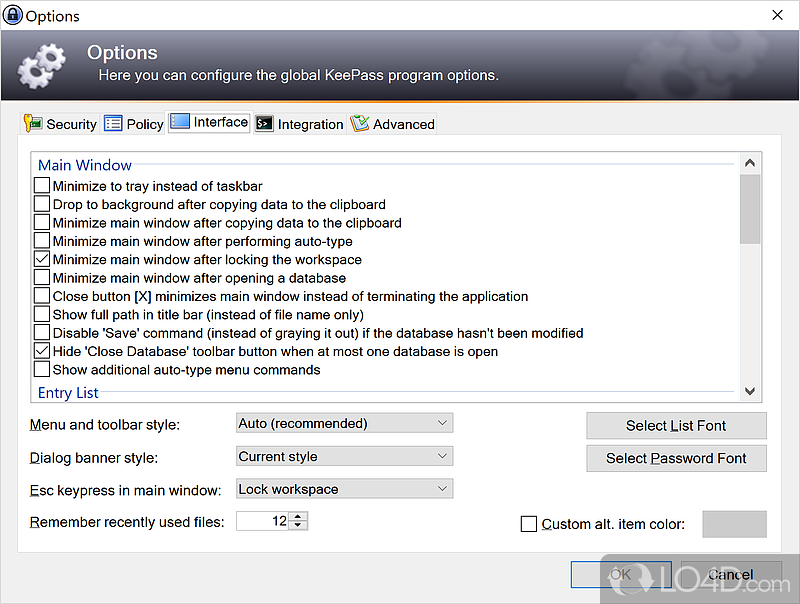Uncheck 'Minimize main window after locking the workspace'
This screenshot has width=800, height=604.
coord(42,260)
